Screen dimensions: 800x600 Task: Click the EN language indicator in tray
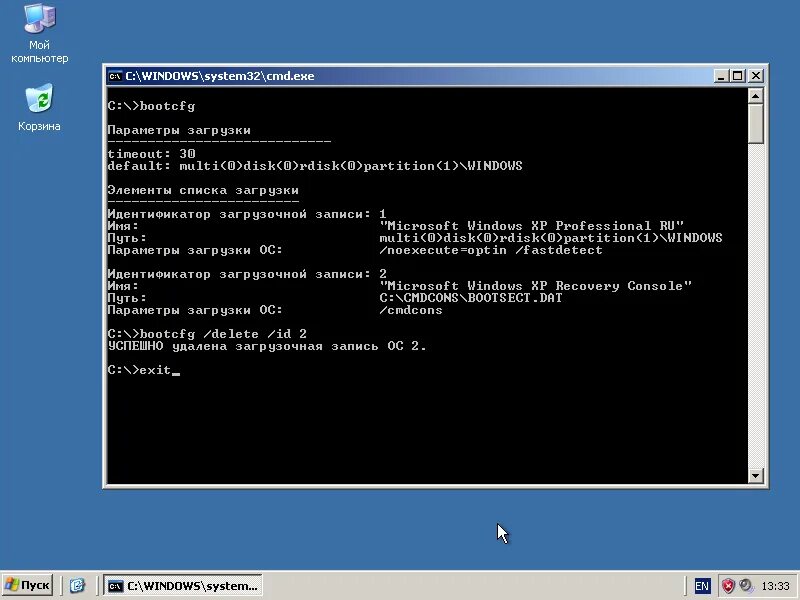[702, 586]
